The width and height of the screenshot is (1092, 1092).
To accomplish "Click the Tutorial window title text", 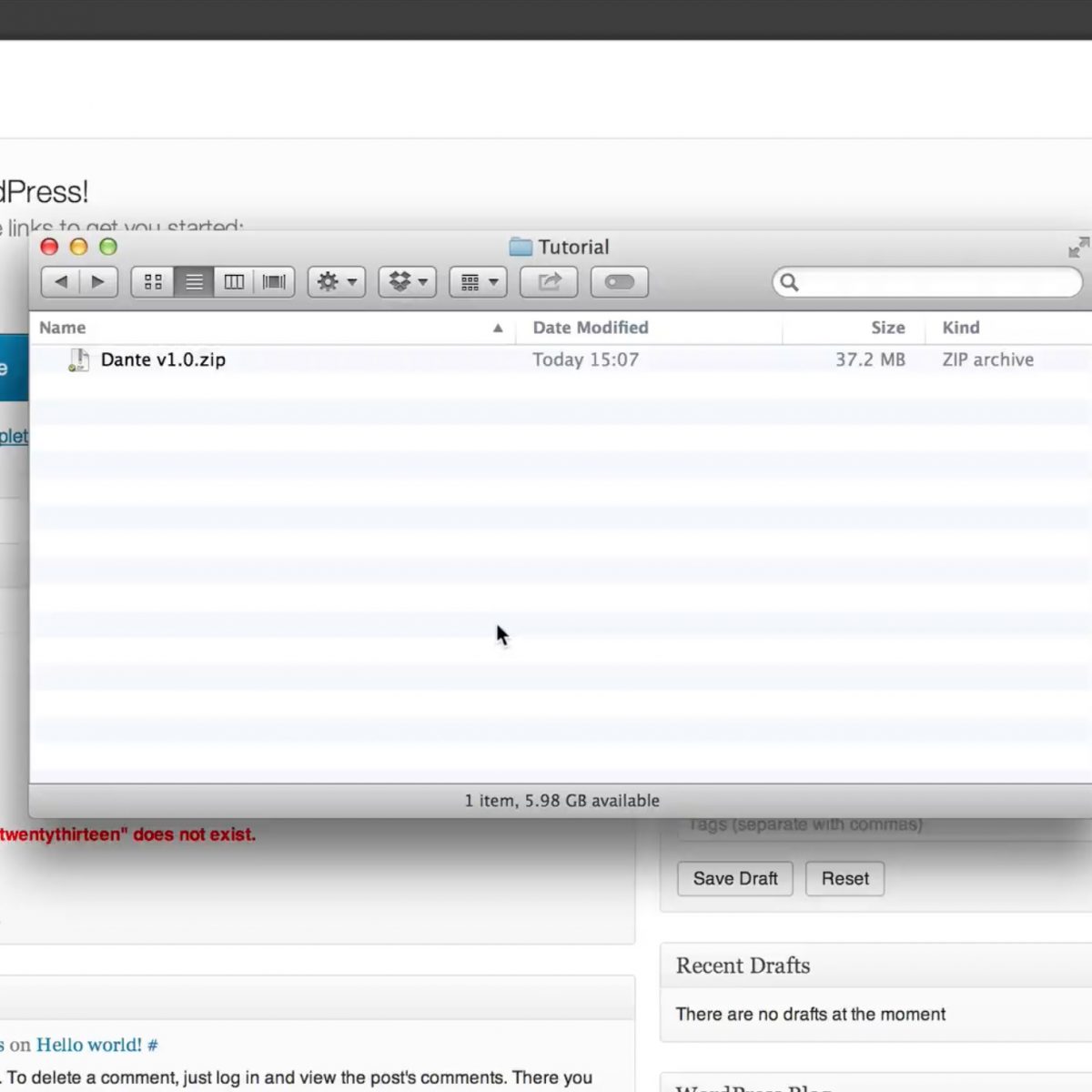I will coord(573,247).
